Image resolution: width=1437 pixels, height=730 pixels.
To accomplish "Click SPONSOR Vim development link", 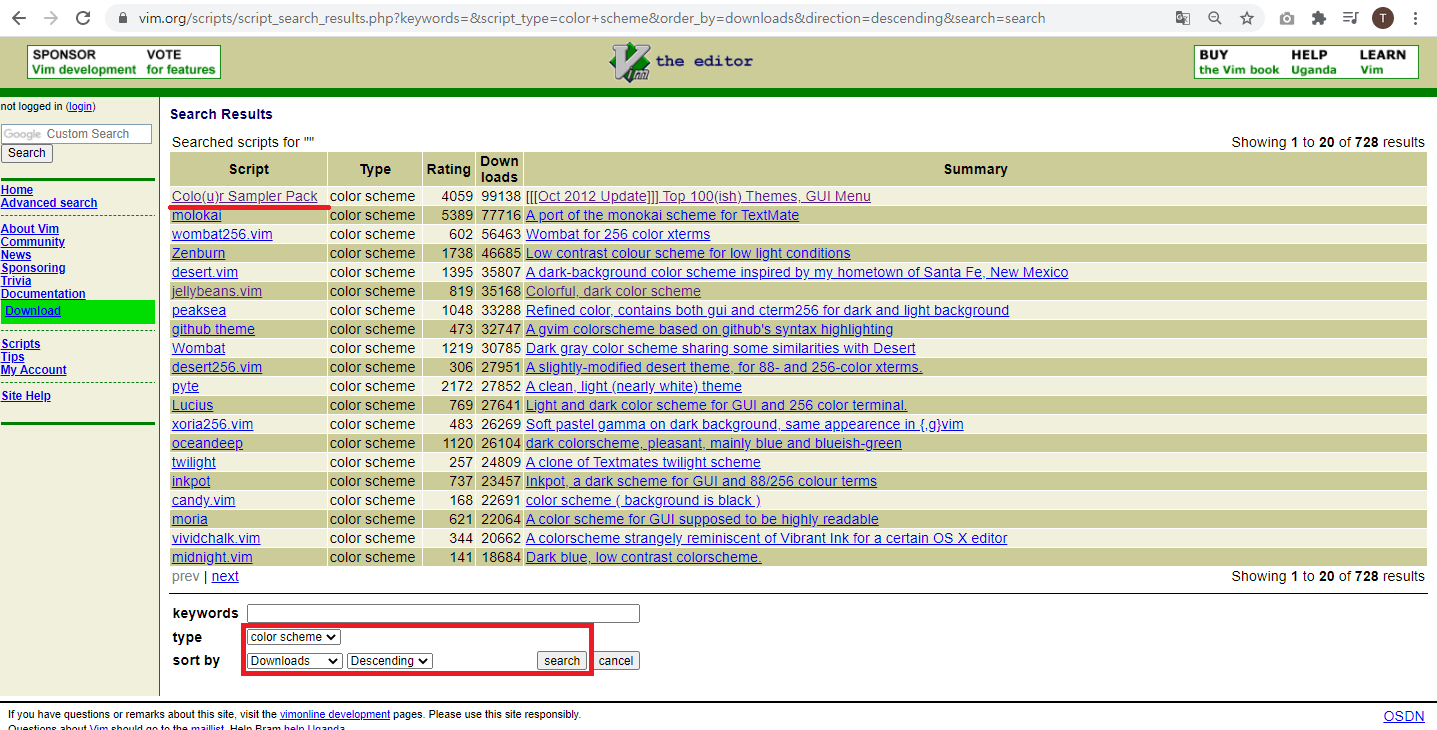I will tap(84, 62).
